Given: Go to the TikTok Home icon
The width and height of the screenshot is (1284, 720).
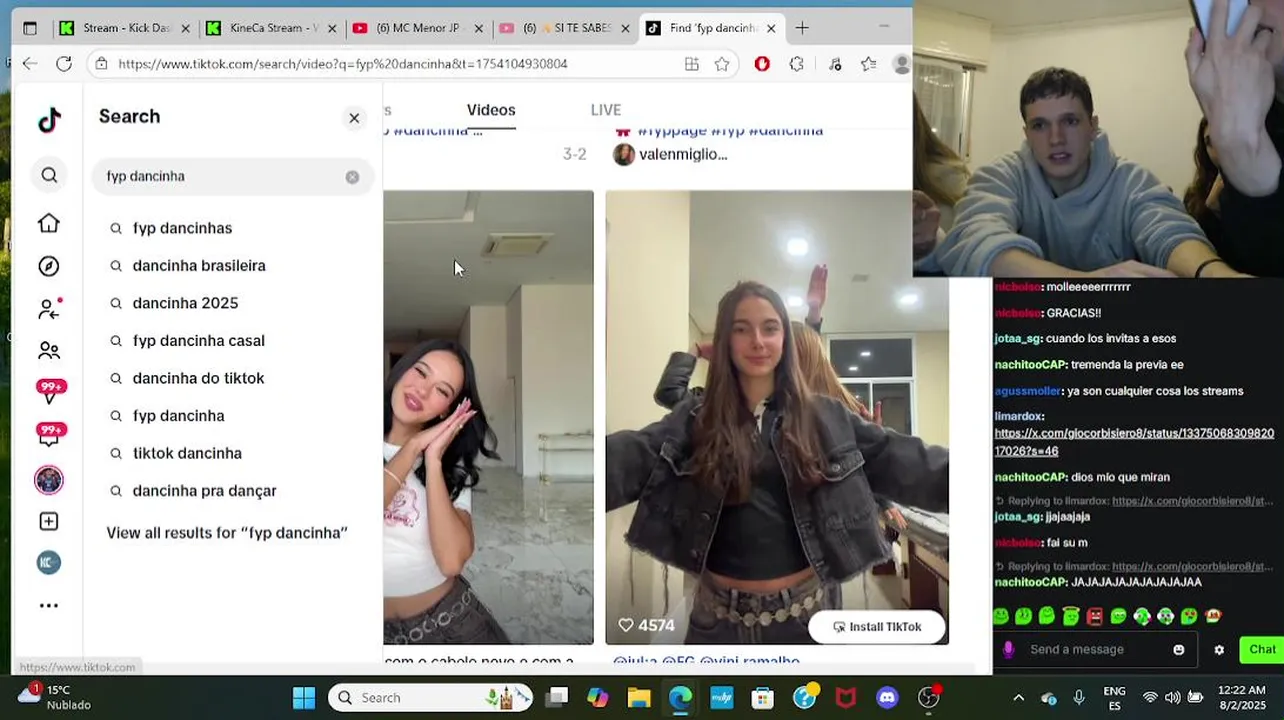Looking at the screenshot, I should [49, 223].
